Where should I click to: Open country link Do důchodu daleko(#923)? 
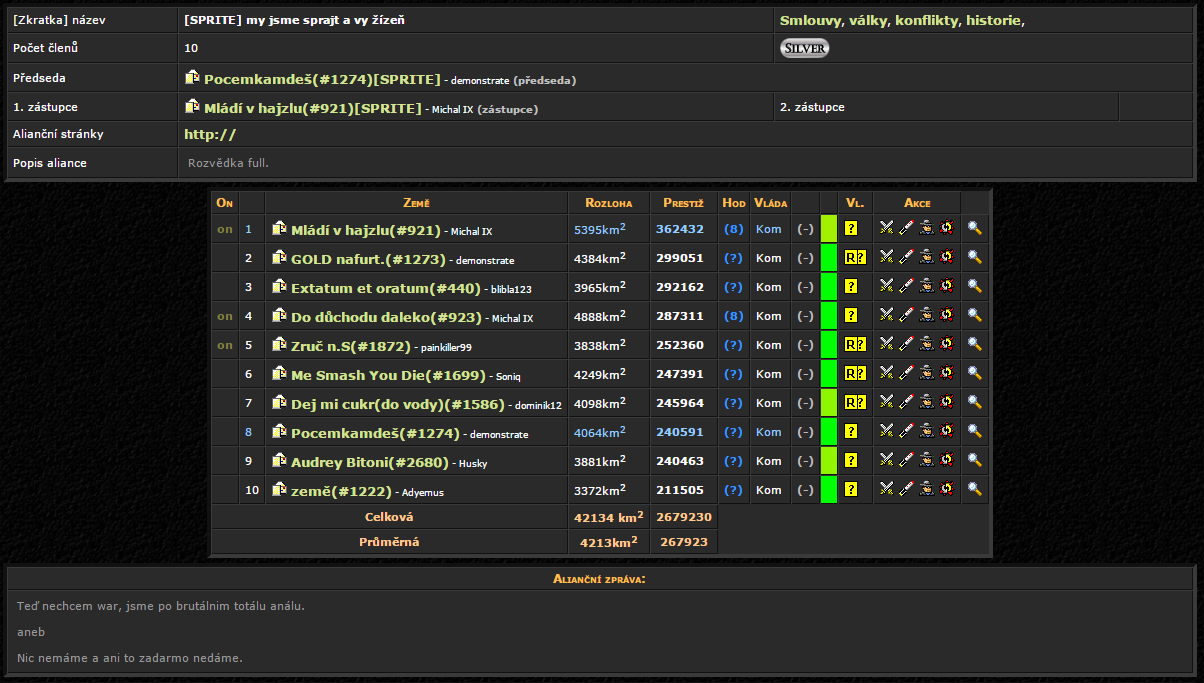pyautogui.click(x=386, y=316)
